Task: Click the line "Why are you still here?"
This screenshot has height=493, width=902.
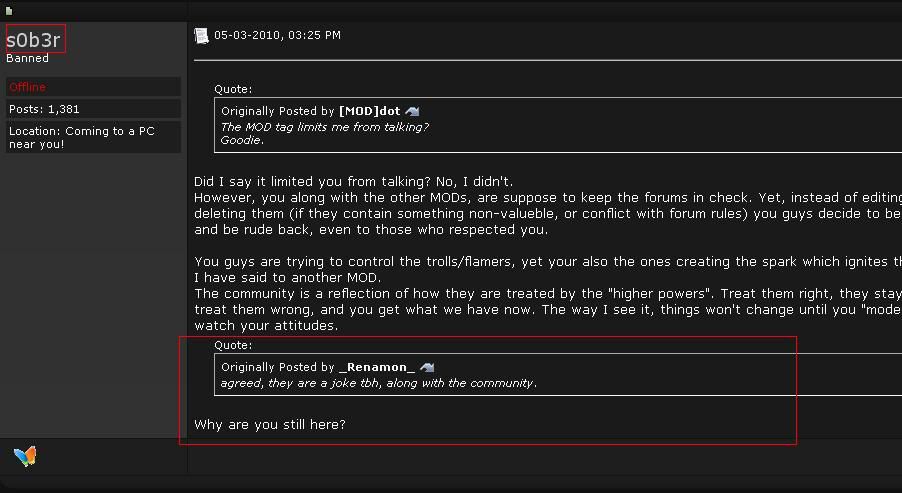Action: click(270, 425)
